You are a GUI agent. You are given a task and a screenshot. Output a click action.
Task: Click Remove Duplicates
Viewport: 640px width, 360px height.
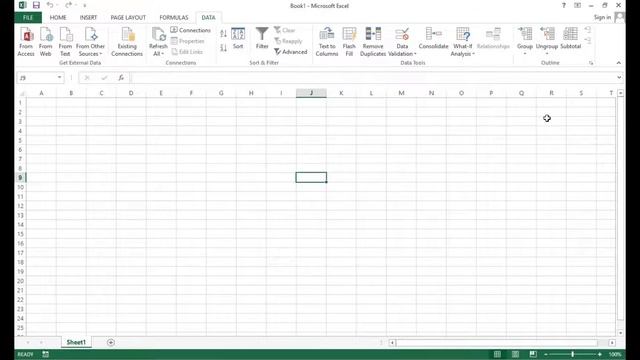click(373, 42)
